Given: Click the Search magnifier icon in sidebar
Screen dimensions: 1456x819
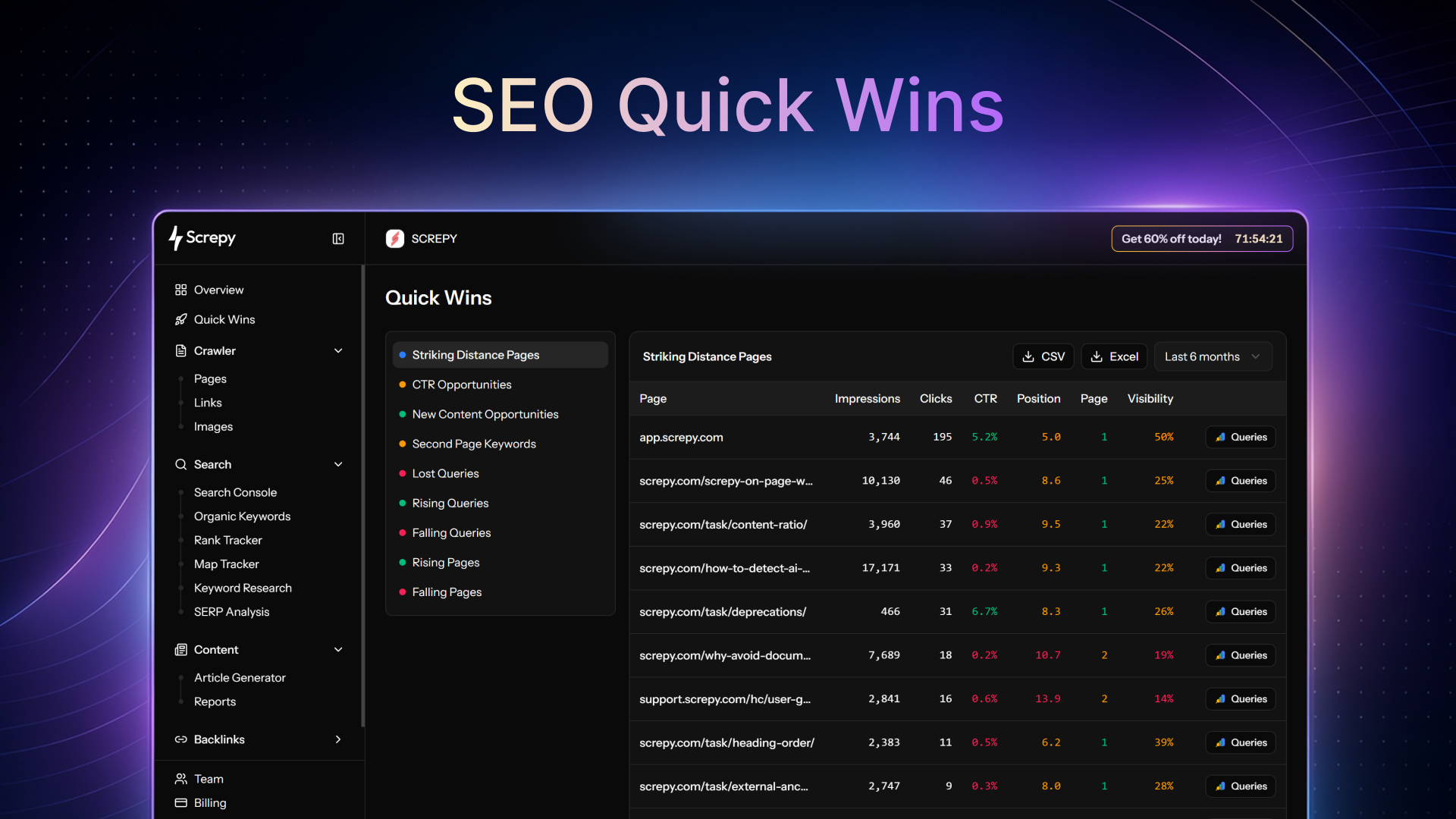Looking at the screenshot, I should [180, 464].
